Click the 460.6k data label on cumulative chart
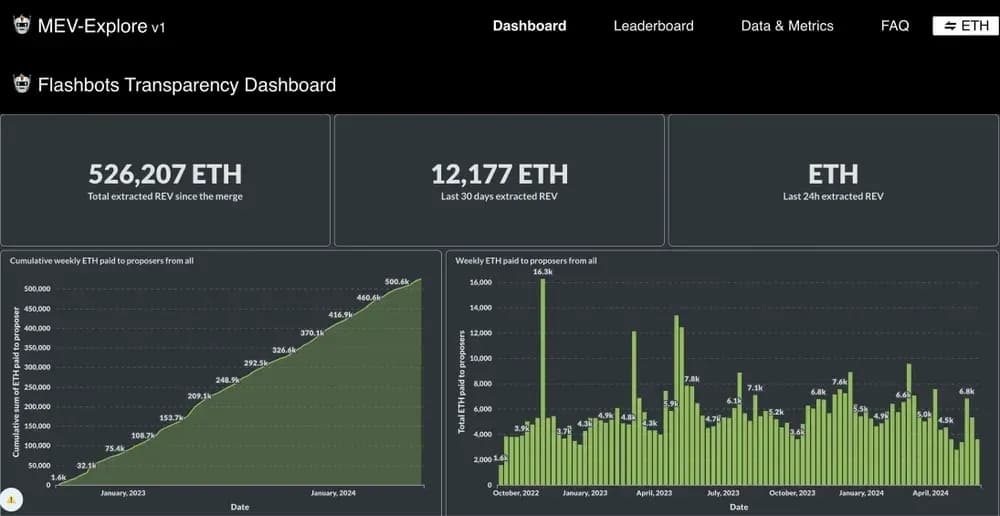The height and width of the screenshot is (516, 1000). [369, 297]
